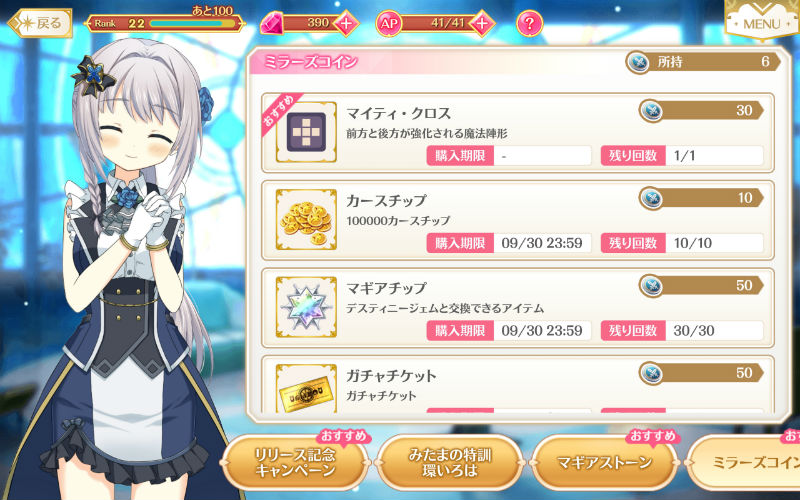This screenshot has height=500, width=800.
Task: Select the マギアチップ star icon
Action: tap(306, 307)
